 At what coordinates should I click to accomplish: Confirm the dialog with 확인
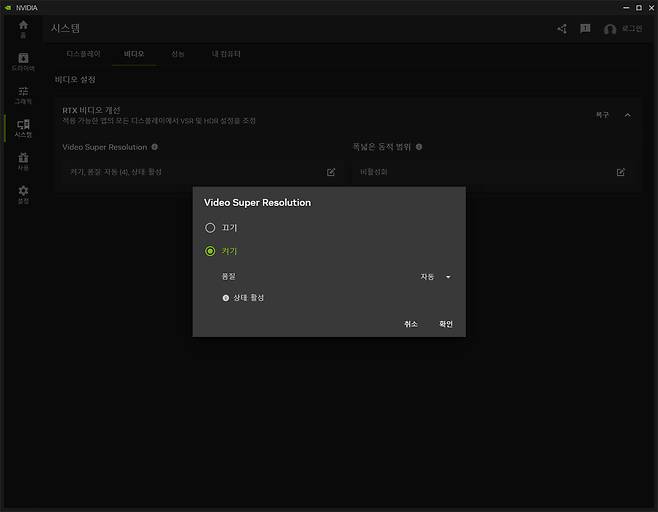(446, 324)
